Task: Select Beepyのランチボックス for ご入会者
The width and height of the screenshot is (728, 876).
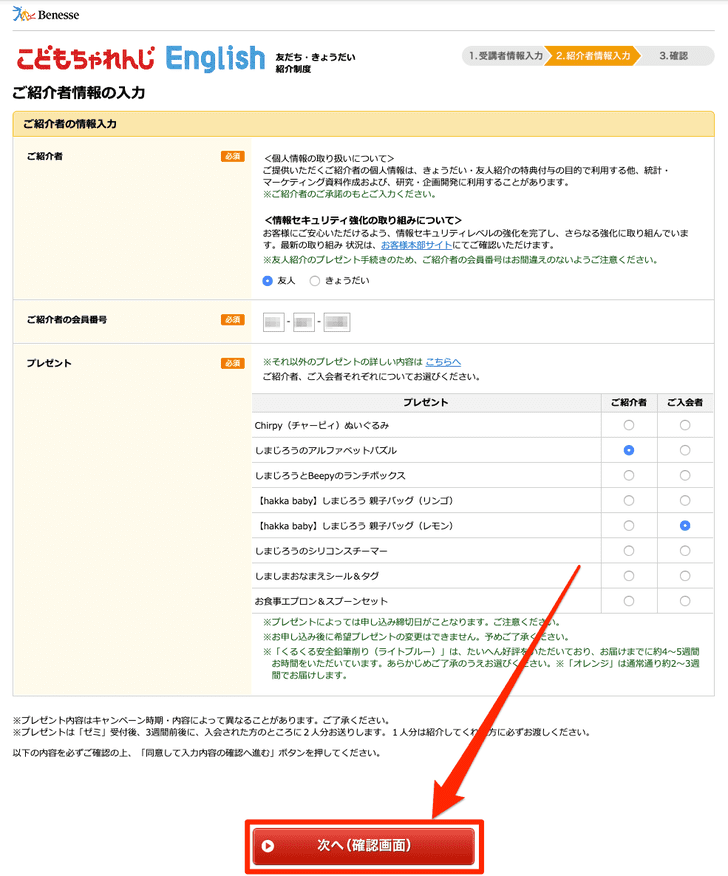Action: point(685,476)
